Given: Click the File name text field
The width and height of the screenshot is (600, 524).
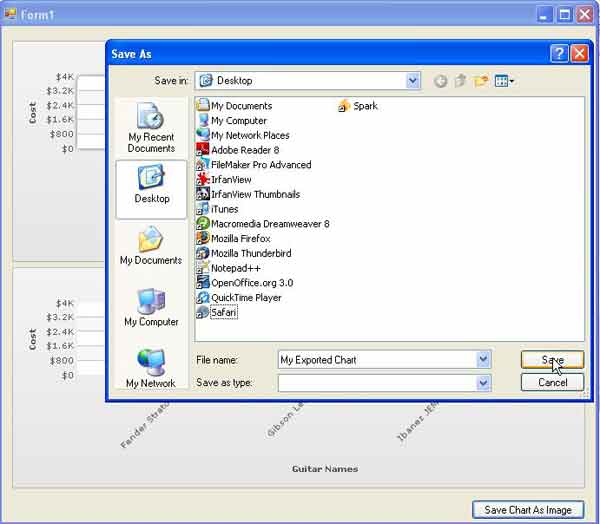Looking at the screenshot, I should [376, 360].
